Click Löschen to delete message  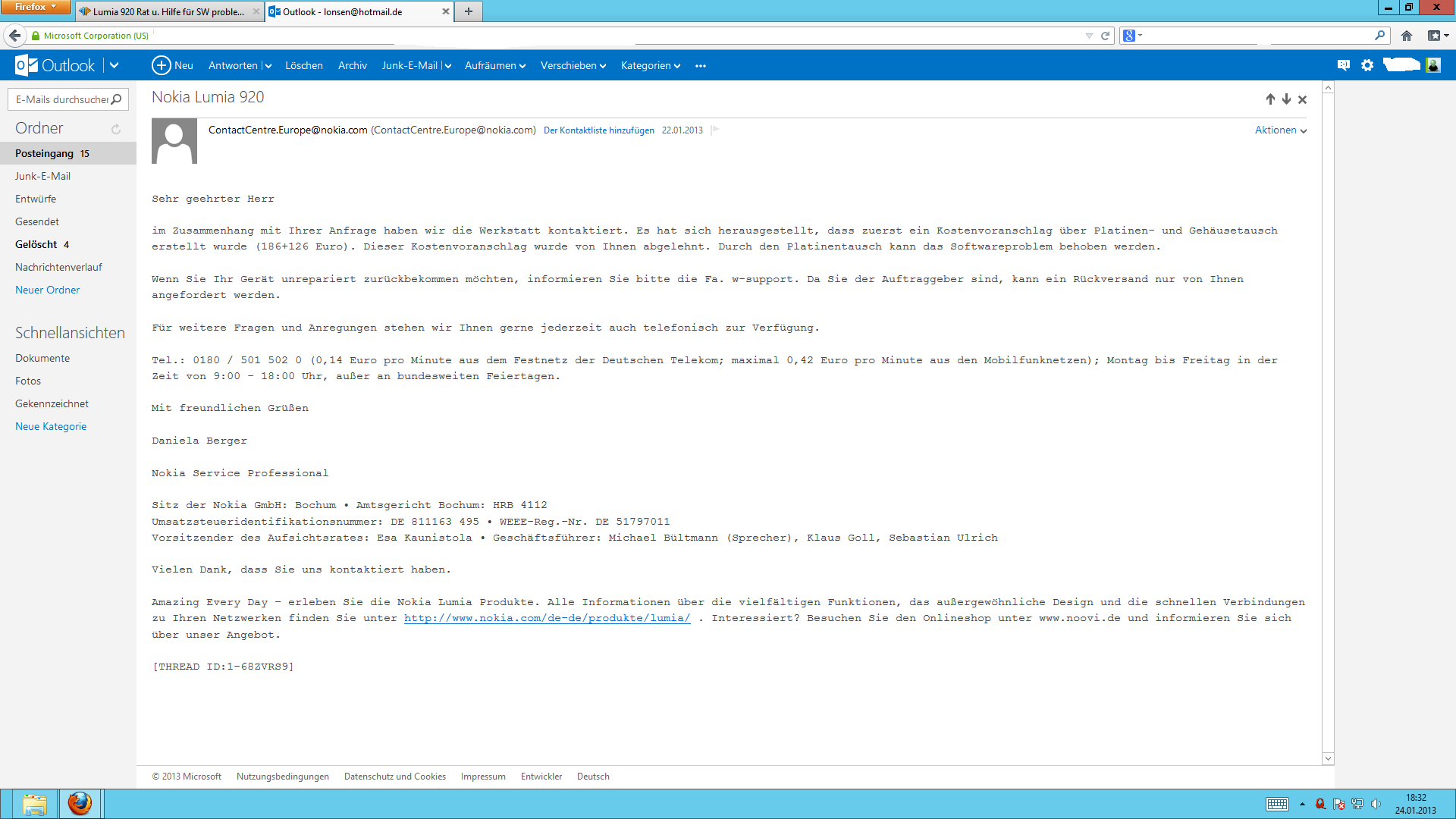point(303,66)
